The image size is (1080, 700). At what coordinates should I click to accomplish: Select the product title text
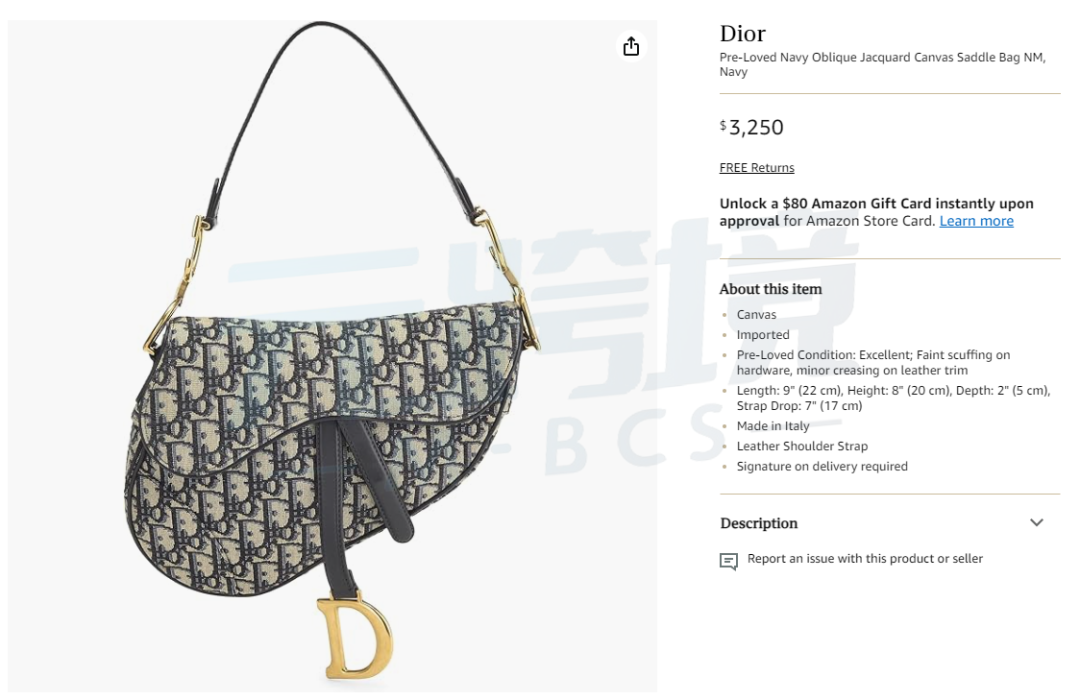point(882,64)
